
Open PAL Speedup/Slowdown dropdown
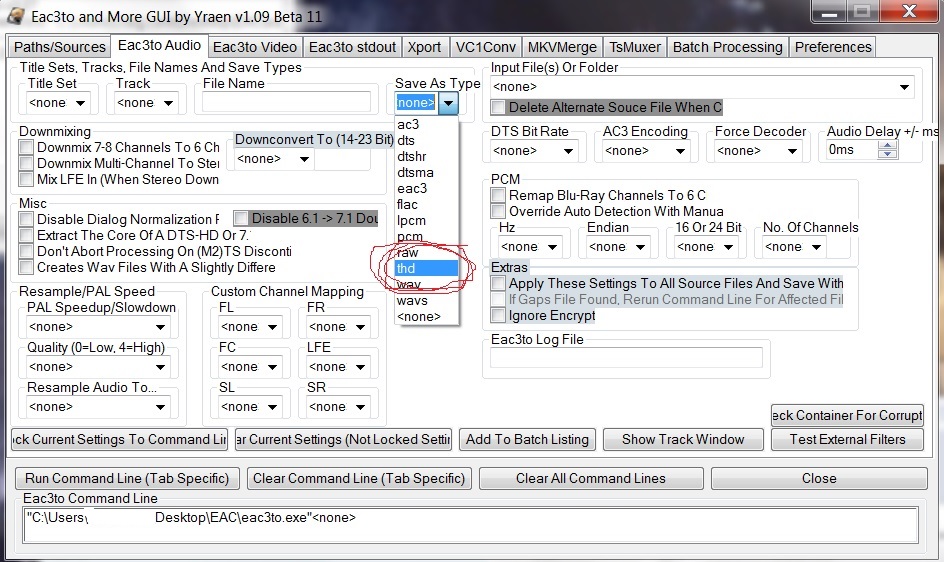[160, 327]
